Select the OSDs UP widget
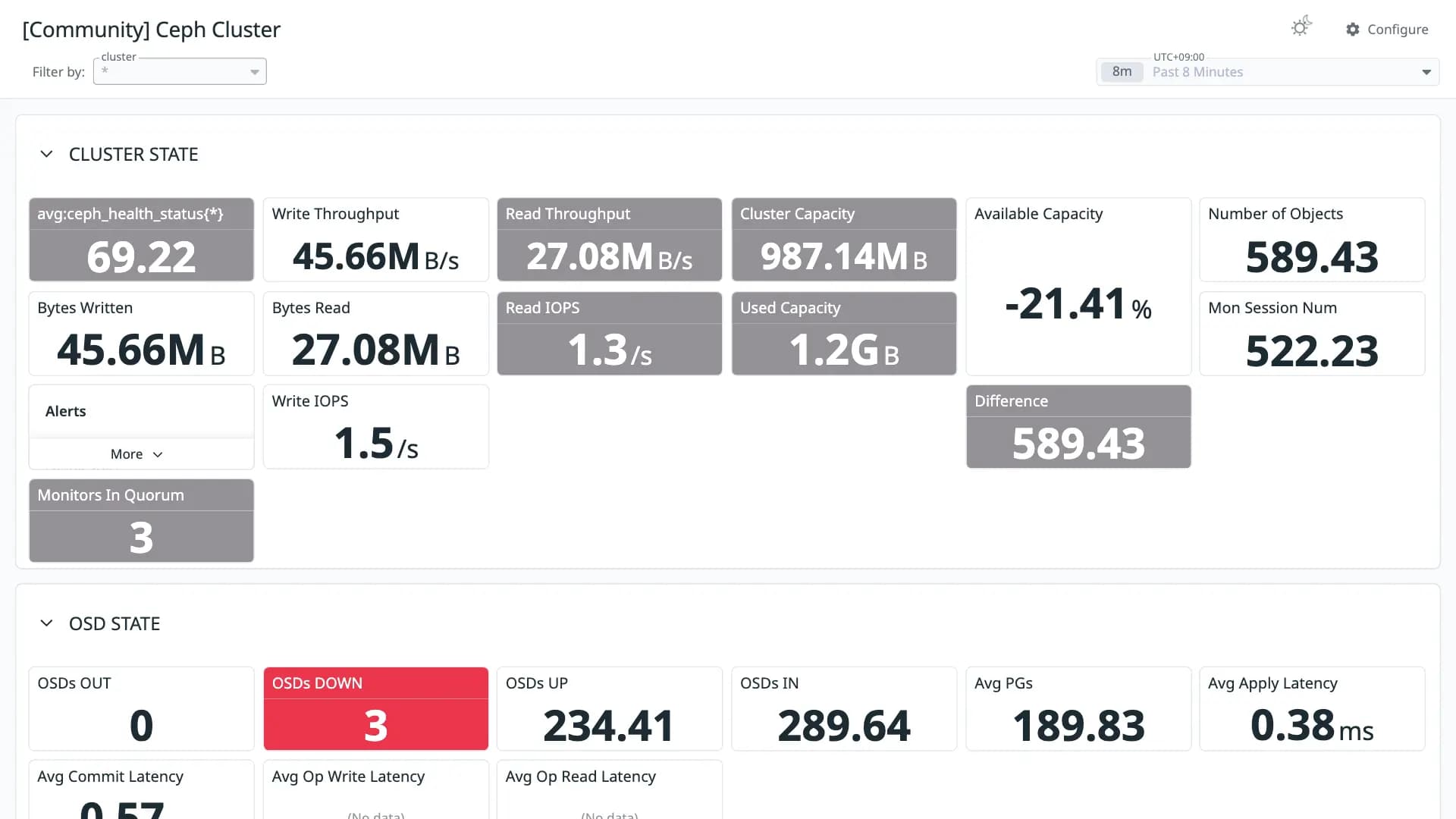1456x819 pixels. tap(610, 709)
